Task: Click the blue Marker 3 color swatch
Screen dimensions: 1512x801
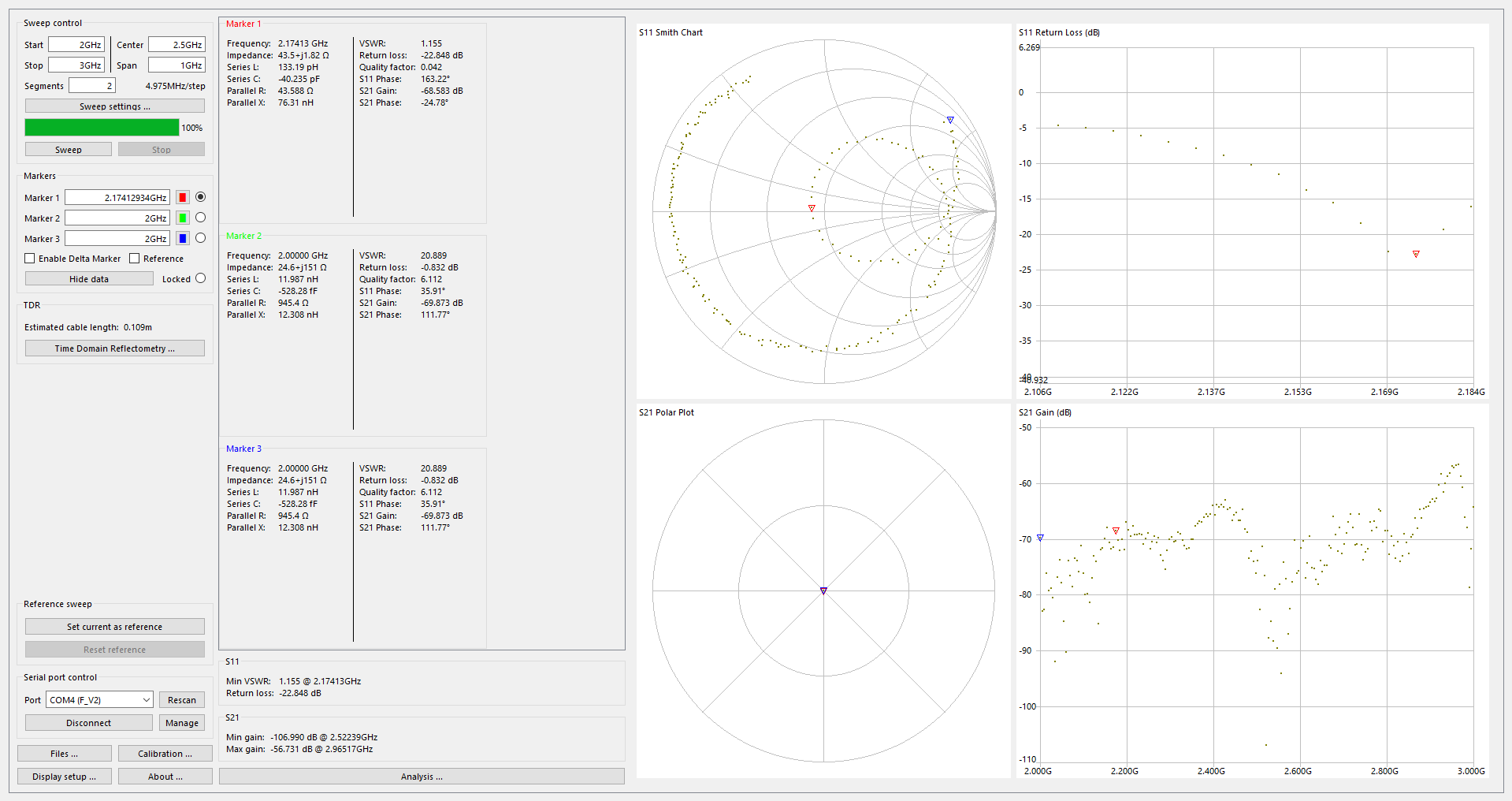Action: coord(183,239)
